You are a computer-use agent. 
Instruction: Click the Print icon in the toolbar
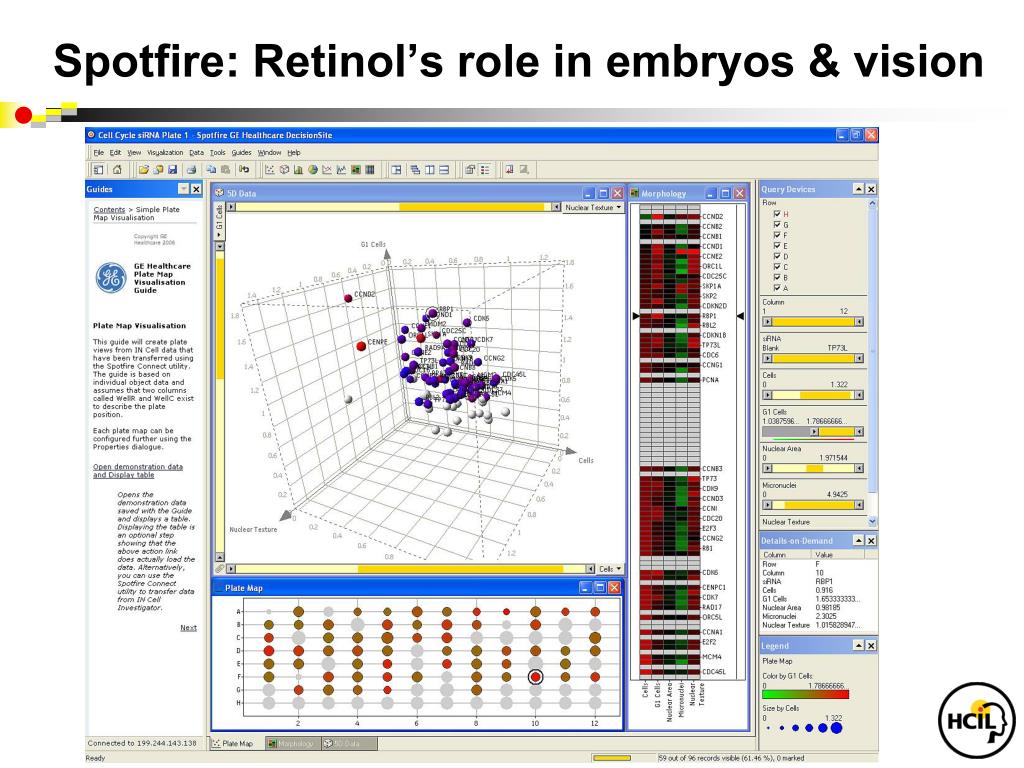click(x=191, y=170)
